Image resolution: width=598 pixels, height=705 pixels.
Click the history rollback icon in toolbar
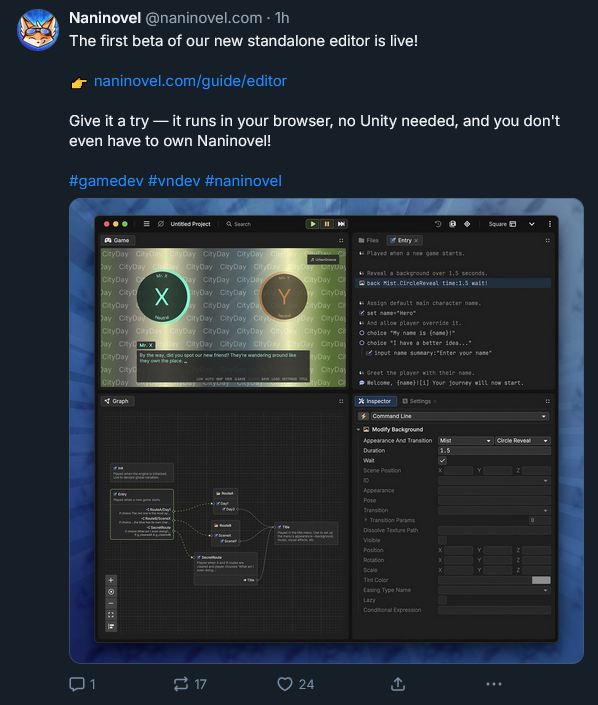tap(438, 224)
